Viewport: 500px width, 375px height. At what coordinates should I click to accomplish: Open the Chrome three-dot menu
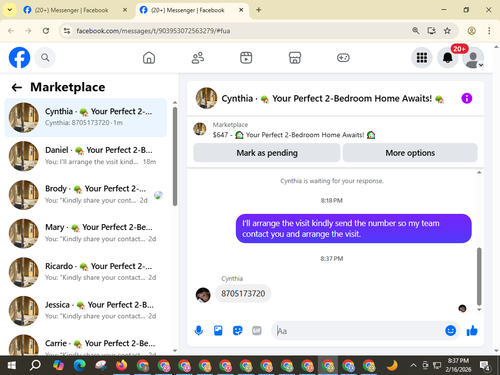coord(489,31)
